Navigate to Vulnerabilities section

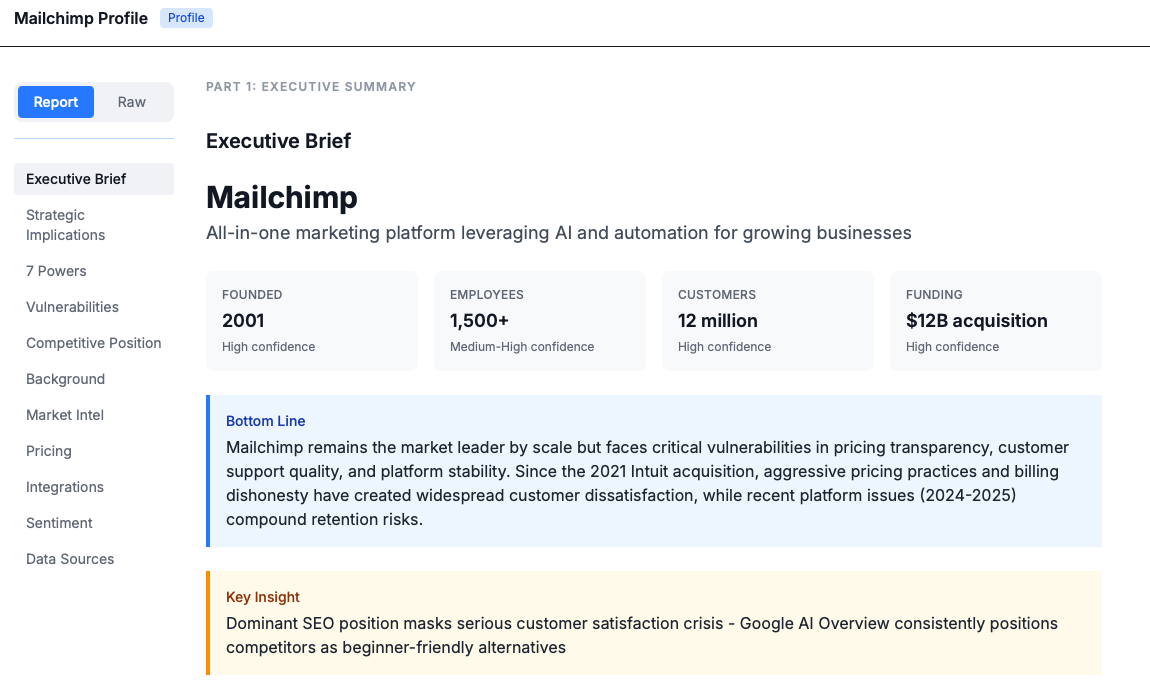coord(72,307)
